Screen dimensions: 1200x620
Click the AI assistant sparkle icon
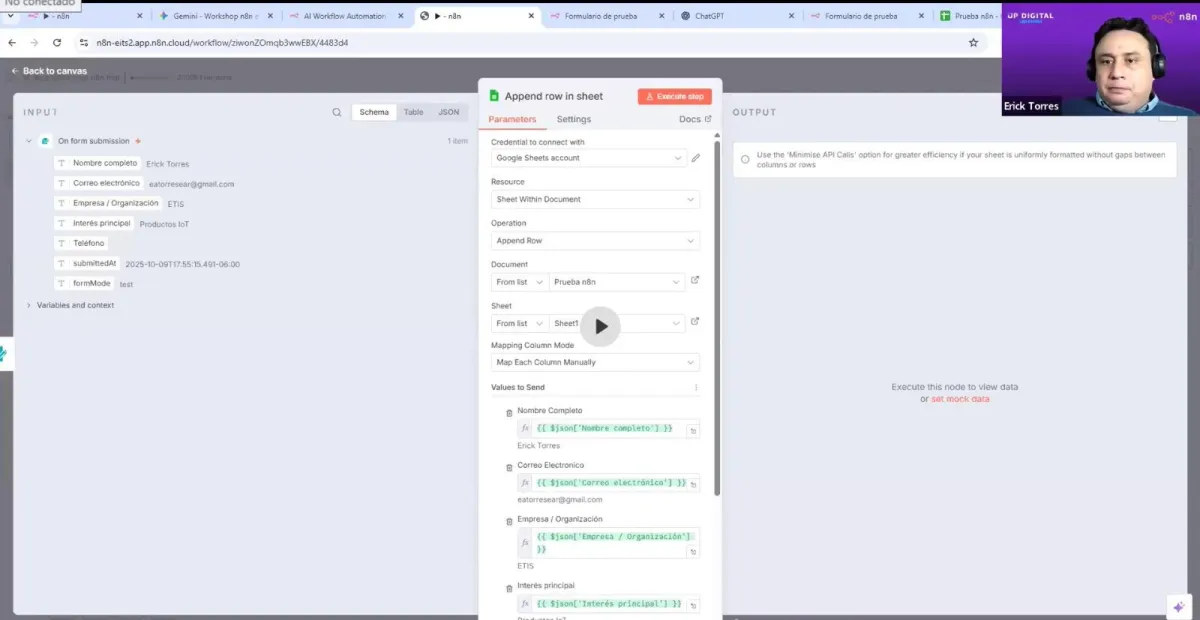click(1178, 606)
